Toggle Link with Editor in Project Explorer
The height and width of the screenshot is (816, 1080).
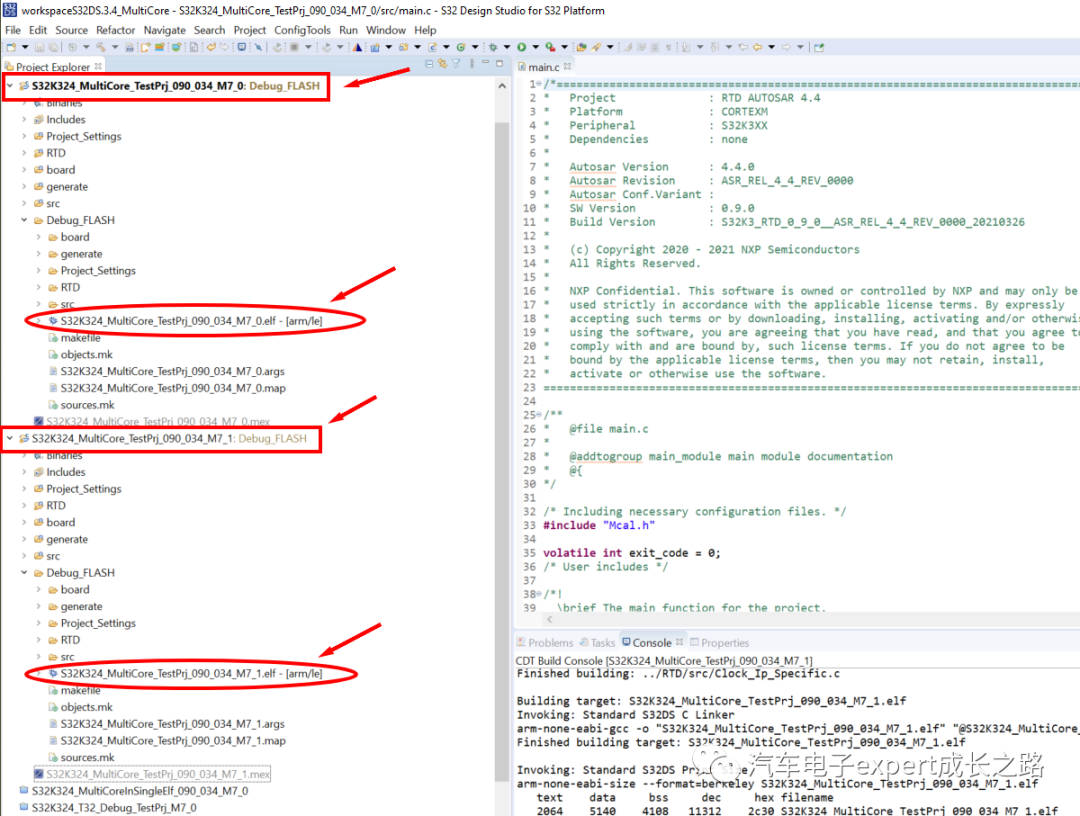tap(442, 64)
